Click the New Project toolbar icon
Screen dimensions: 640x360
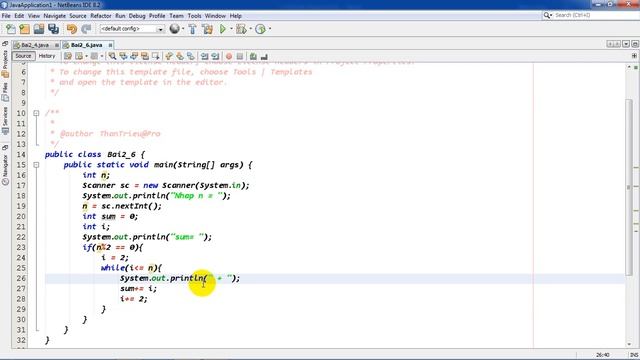24,29
